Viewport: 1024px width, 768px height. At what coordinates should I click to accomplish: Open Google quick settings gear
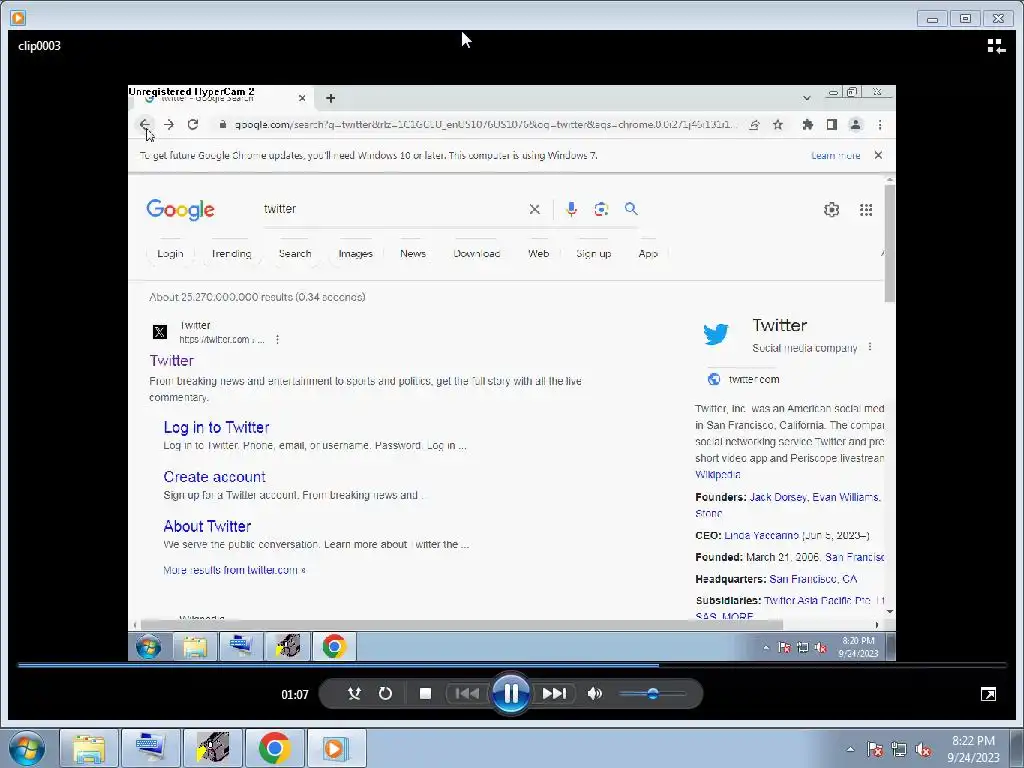(831, 210)
